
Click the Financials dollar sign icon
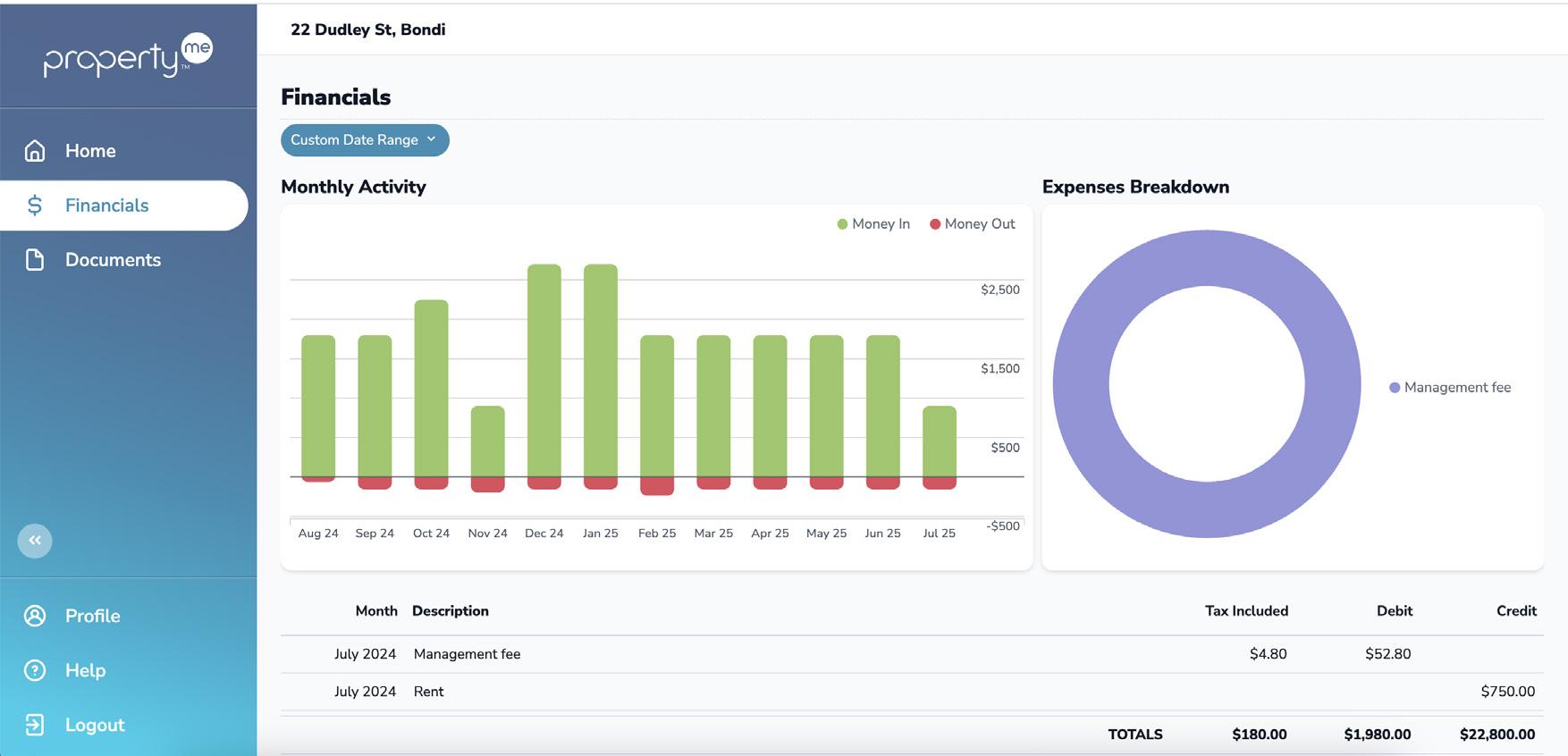tap(35, 206)
